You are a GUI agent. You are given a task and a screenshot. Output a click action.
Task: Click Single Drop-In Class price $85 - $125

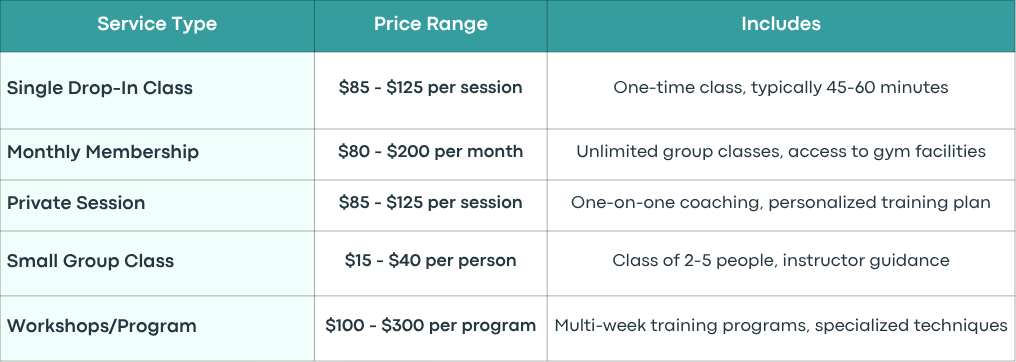[x=430, y=87]
